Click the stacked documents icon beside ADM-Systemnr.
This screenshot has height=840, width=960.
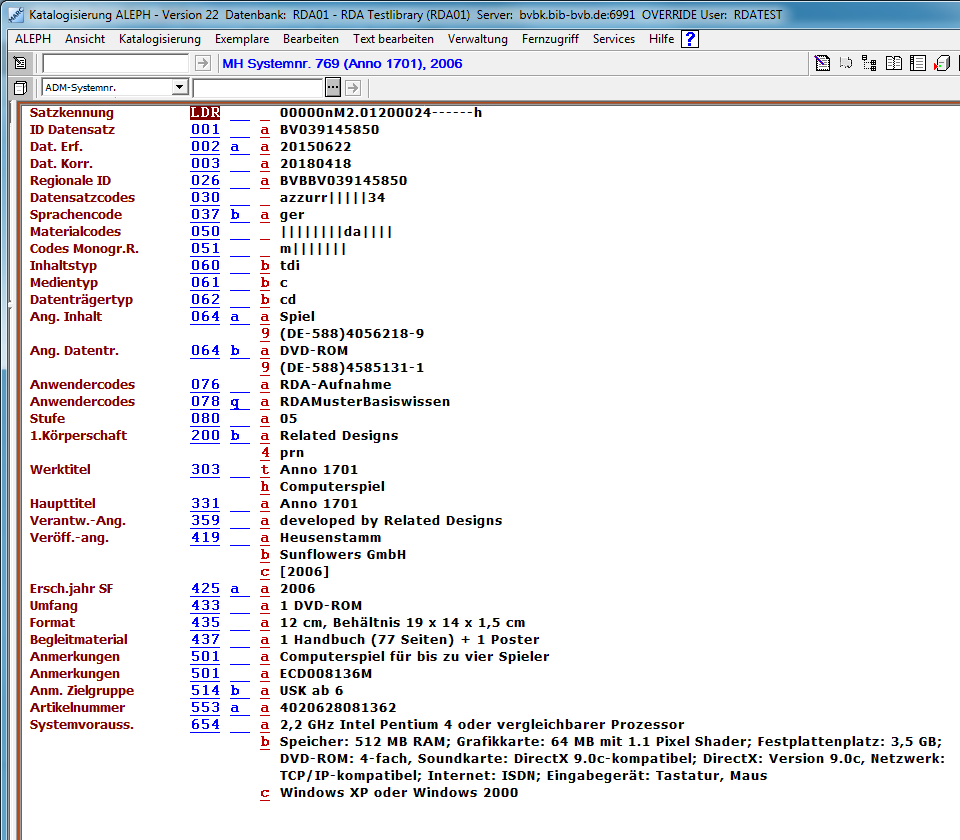(x=20, y=88)
